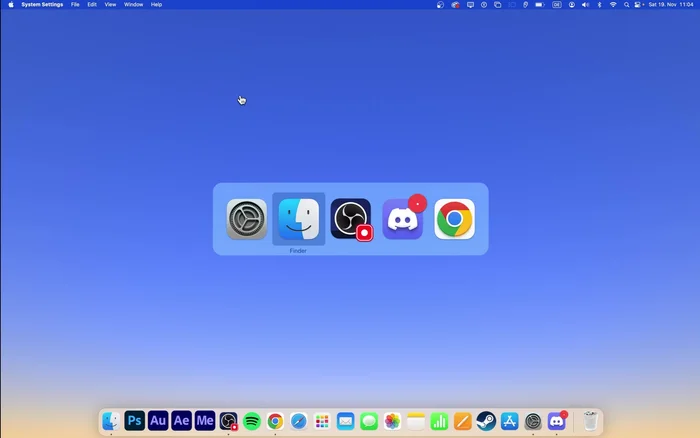
Task: Open the Trash in the Dock
Action: pos(590,421)
